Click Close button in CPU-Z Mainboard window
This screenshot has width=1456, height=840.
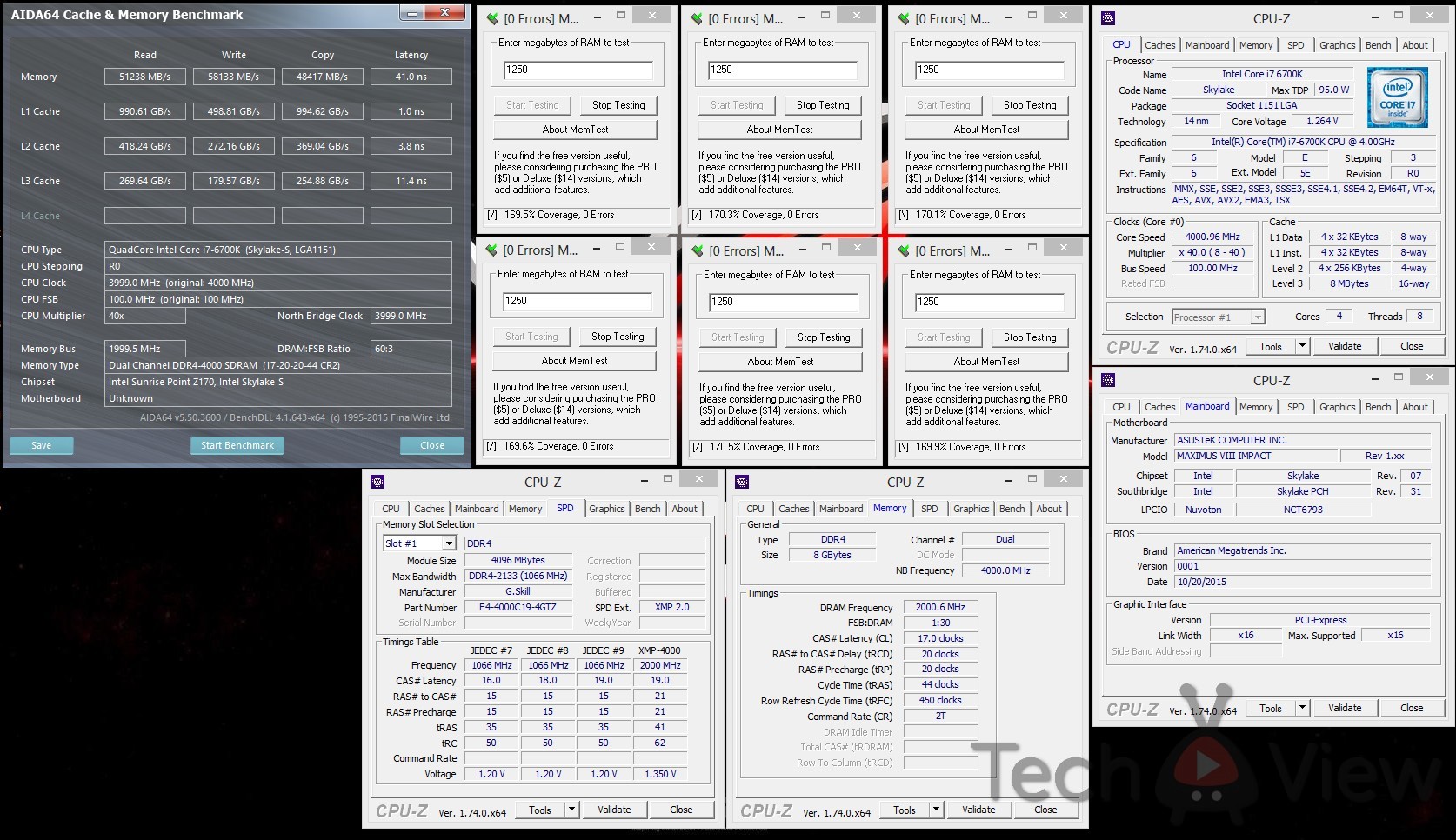[1412, 708]
